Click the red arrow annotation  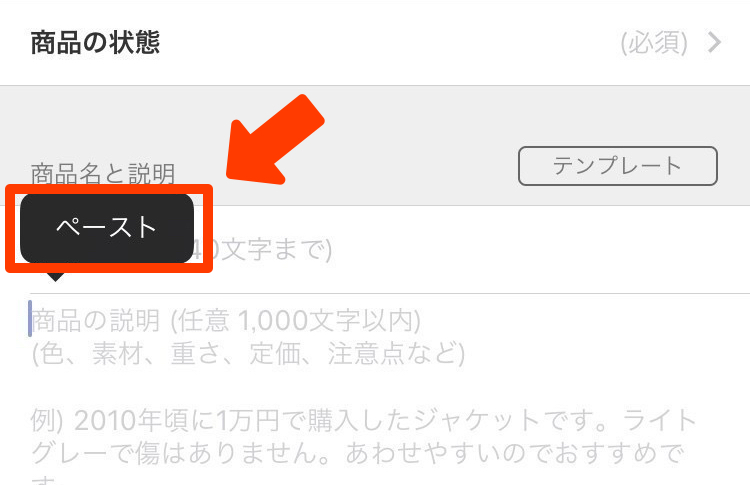tap(275, 140)
